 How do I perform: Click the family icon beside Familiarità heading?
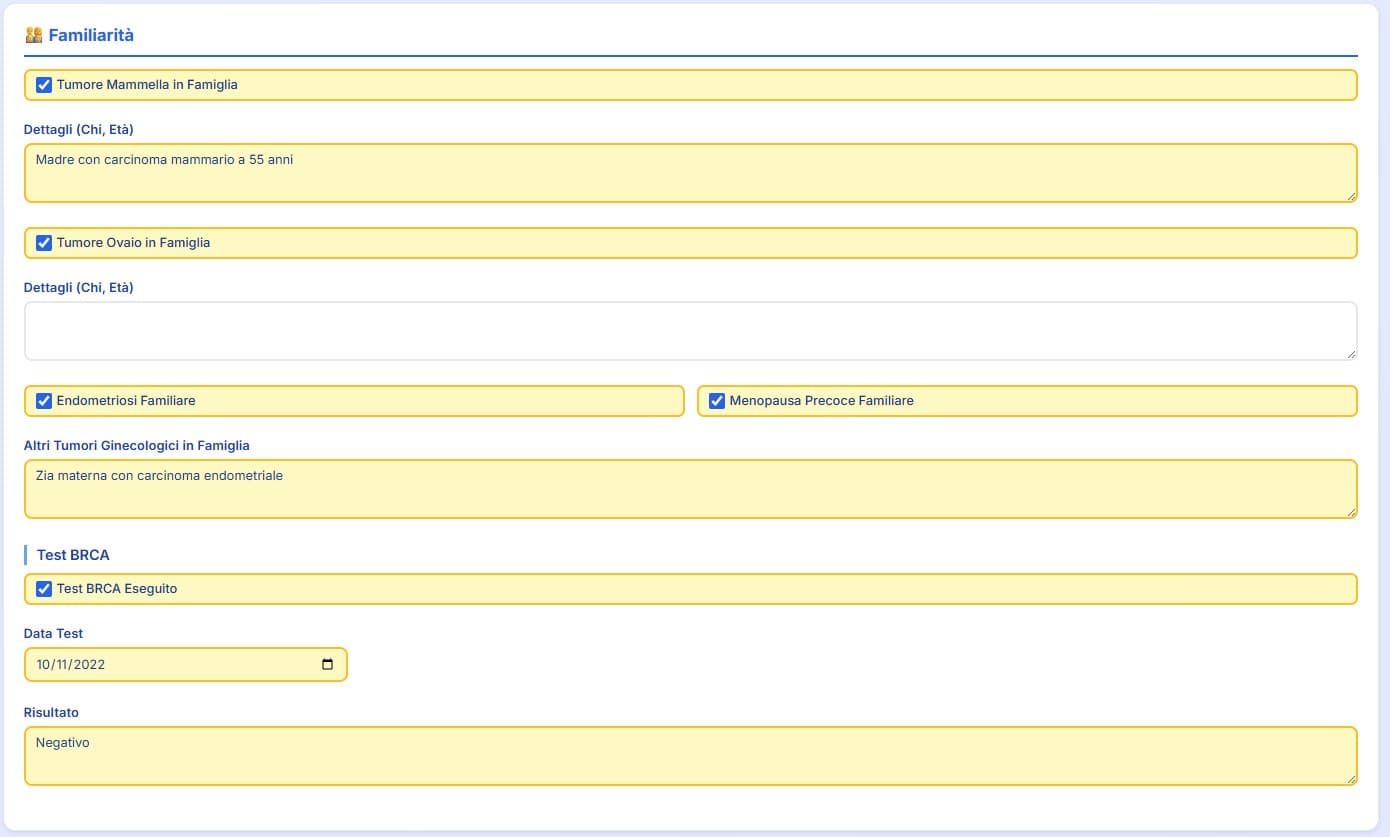(x=34, y=35)
